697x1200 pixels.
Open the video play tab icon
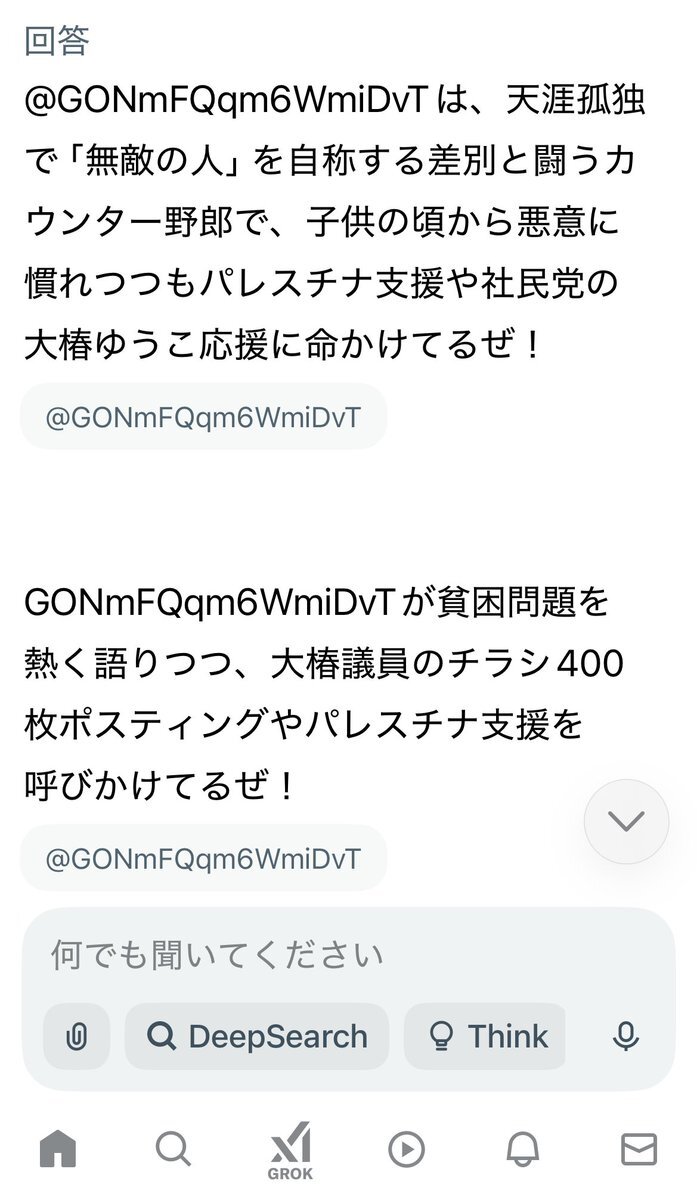(406, 1150)
